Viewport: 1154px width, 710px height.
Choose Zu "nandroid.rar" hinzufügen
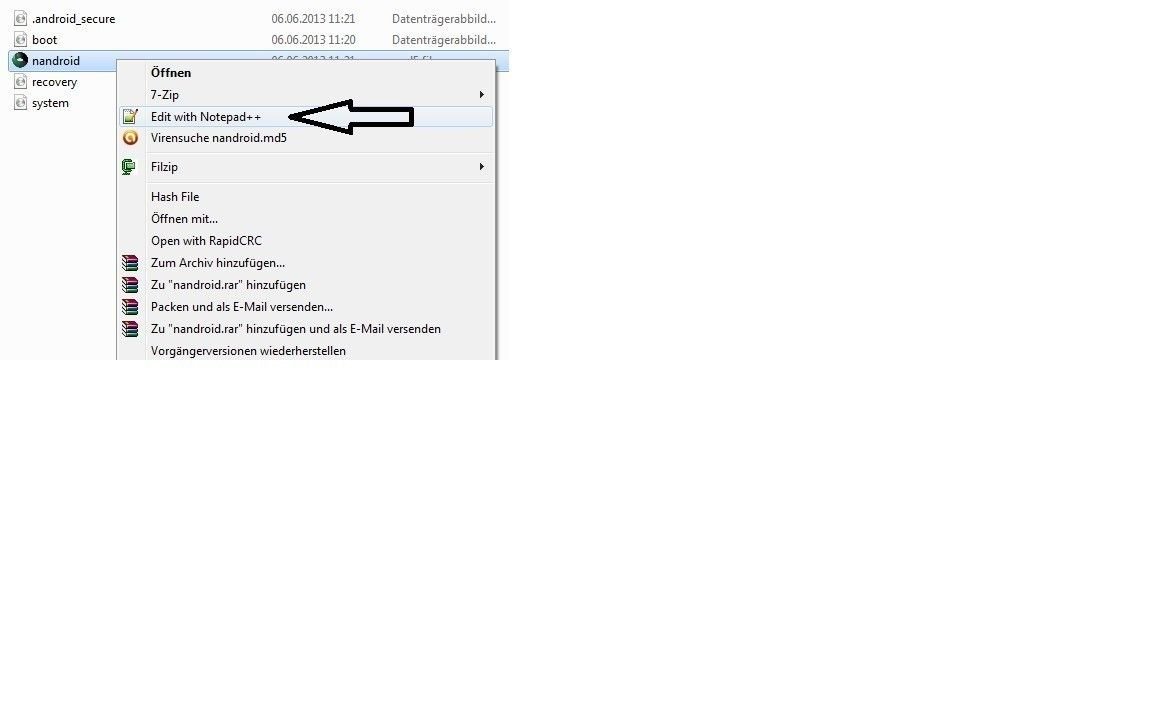point(306,285)
